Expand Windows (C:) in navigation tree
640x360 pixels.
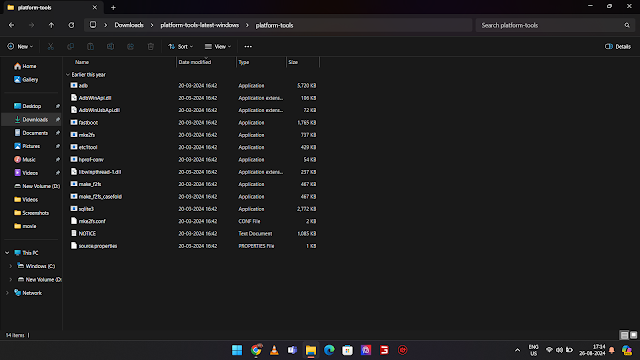point(11,266)
